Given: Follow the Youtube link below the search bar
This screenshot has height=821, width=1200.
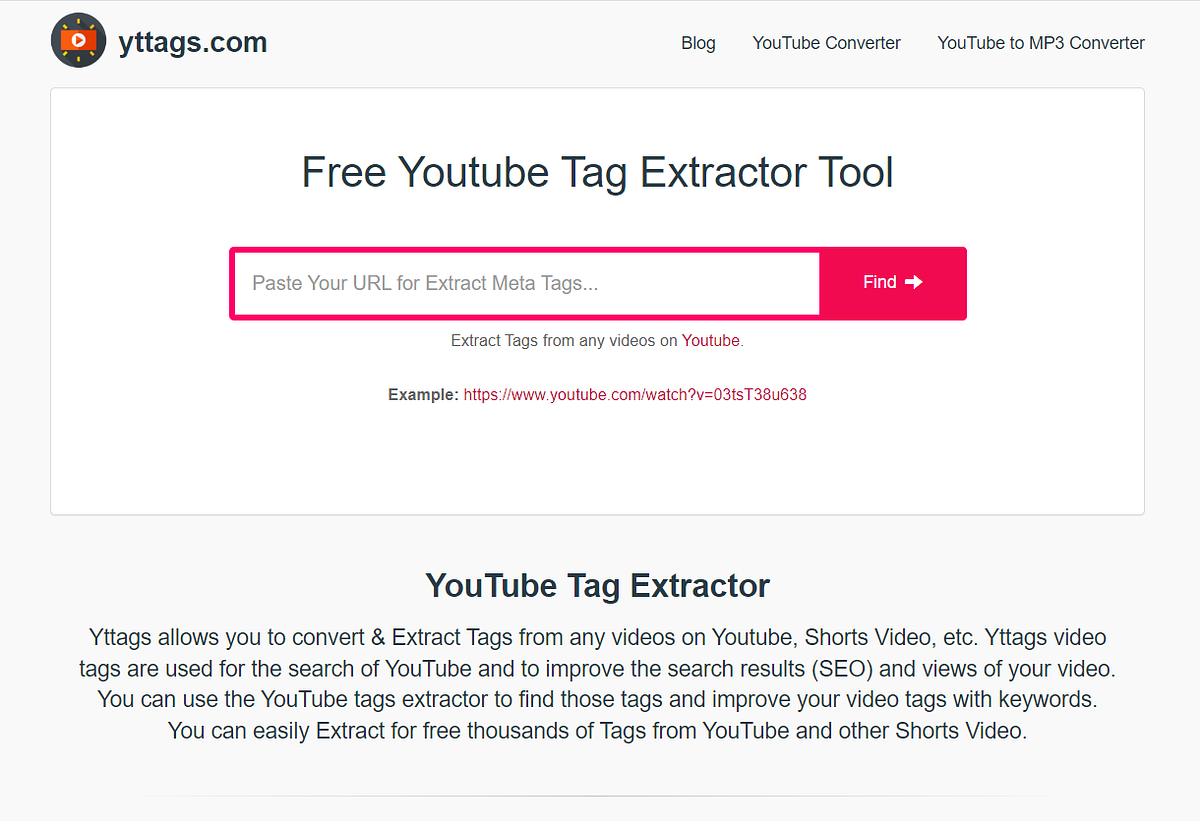Looking at the screenshot, I should click(x=710, y=340).
